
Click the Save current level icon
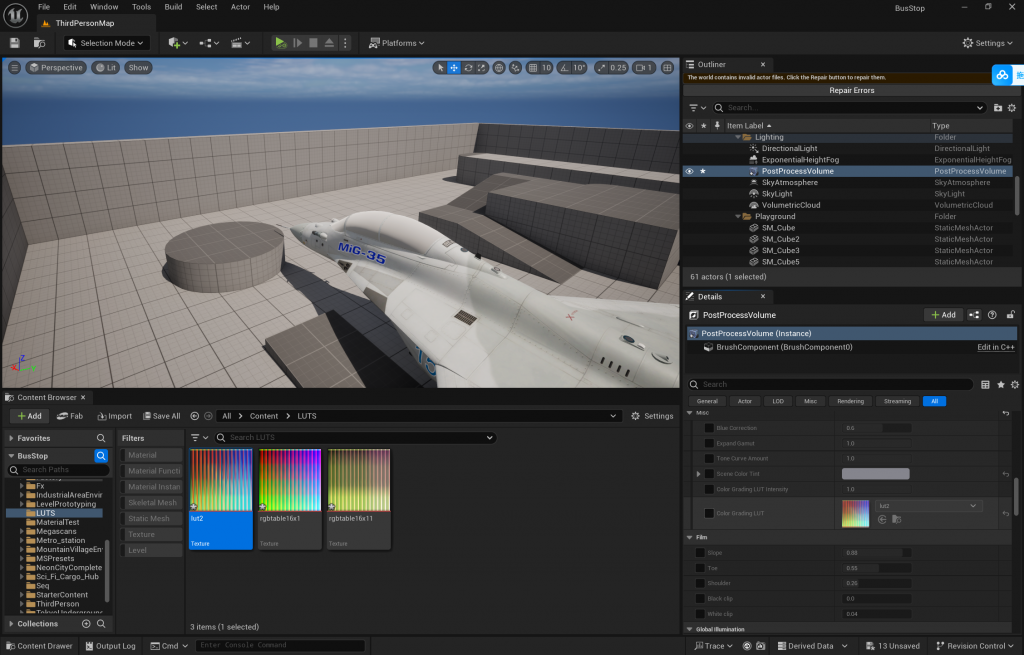pyautogui.click(x=15, y=43)
